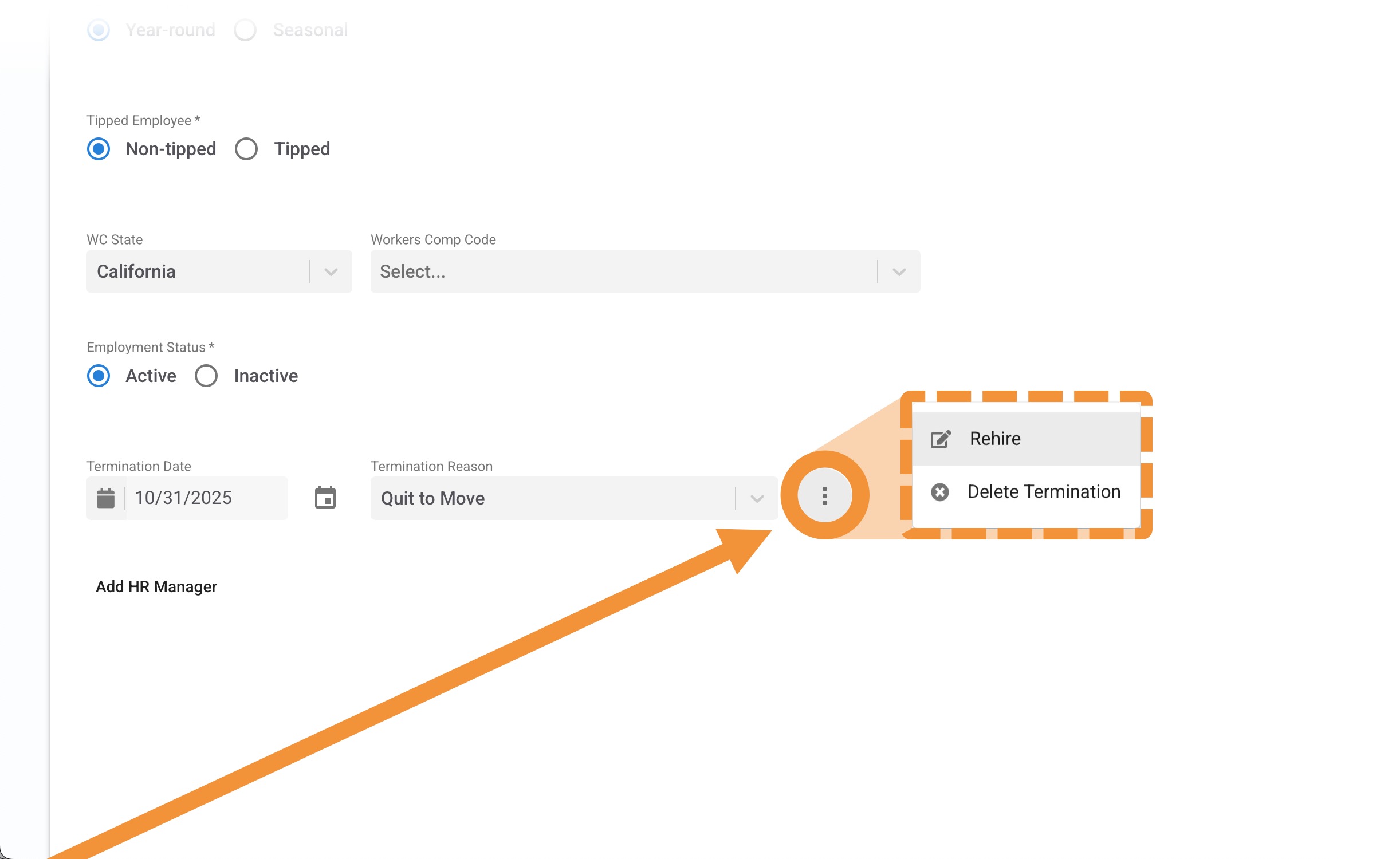Screen dimensions: 1400x859
Task: Expand the WC State chevron arrow
Action: [331, 271]
